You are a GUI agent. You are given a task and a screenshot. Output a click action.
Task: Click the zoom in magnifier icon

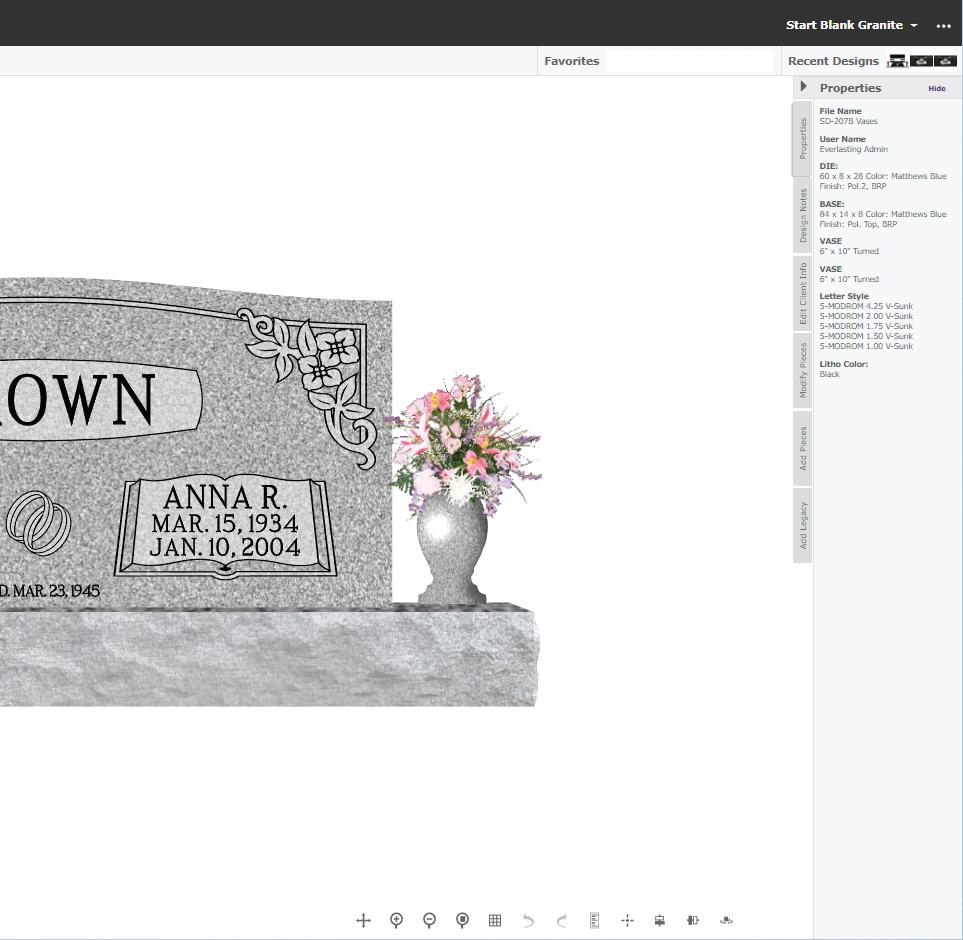point(397,920)
